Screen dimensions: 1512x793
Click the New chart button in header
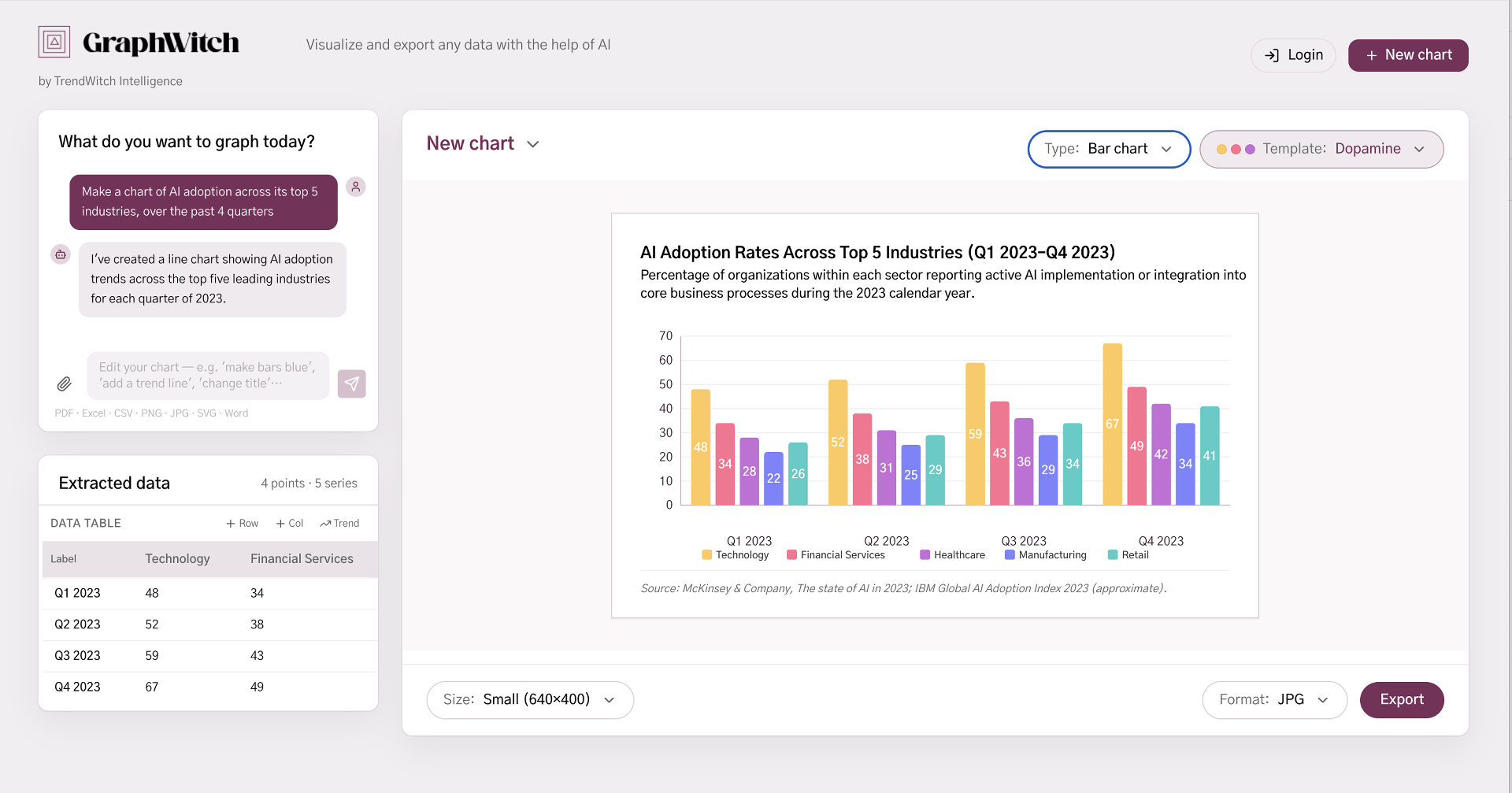pos(1408,55)
